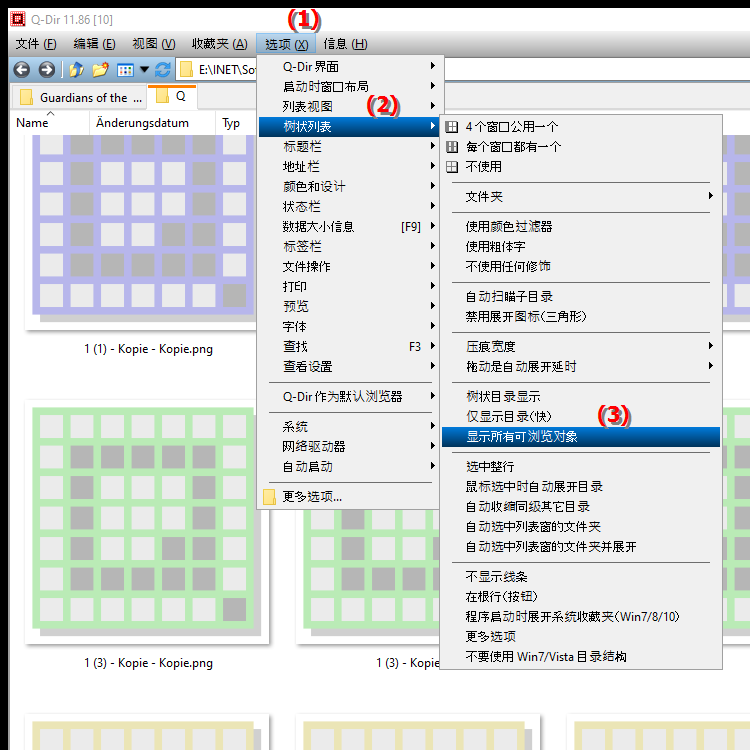The height and width of the screenshot is (750, 750).
Task: Open 预览 submenu
Action: [x=349, y=306]
